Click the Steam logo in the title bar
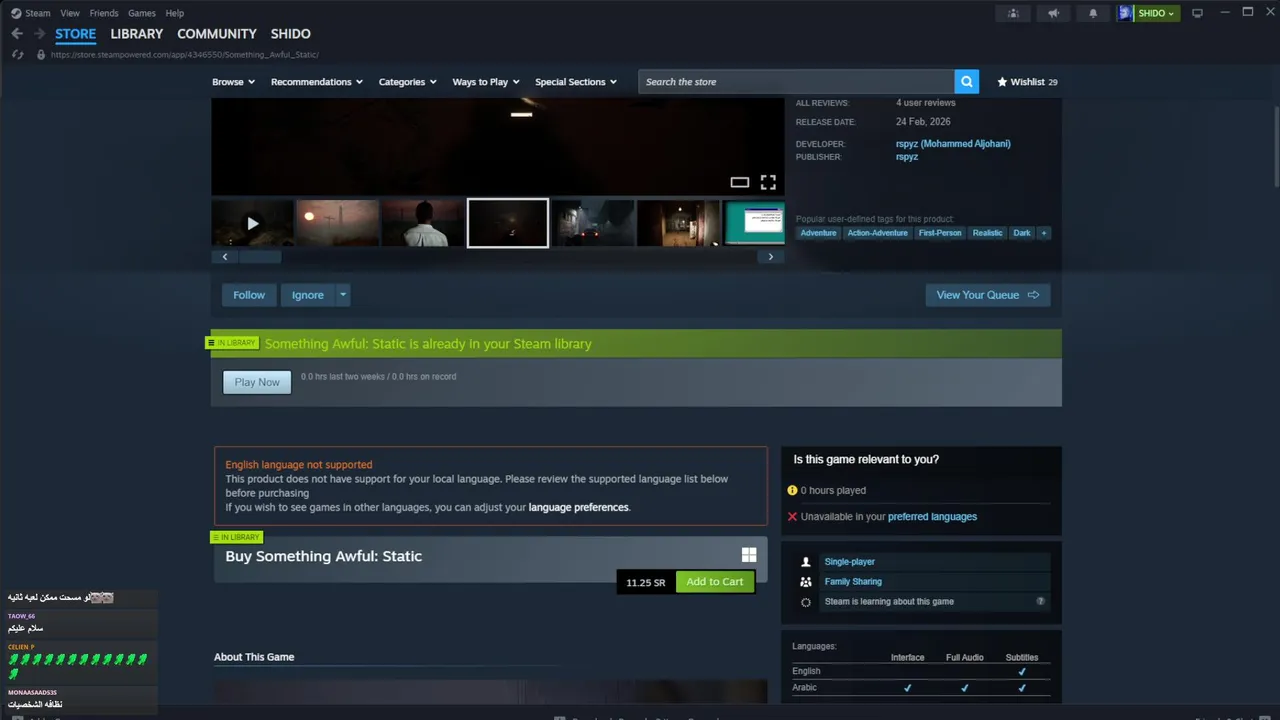The height and width of the screenshot is (720, 1280). (x=16, y=13)
